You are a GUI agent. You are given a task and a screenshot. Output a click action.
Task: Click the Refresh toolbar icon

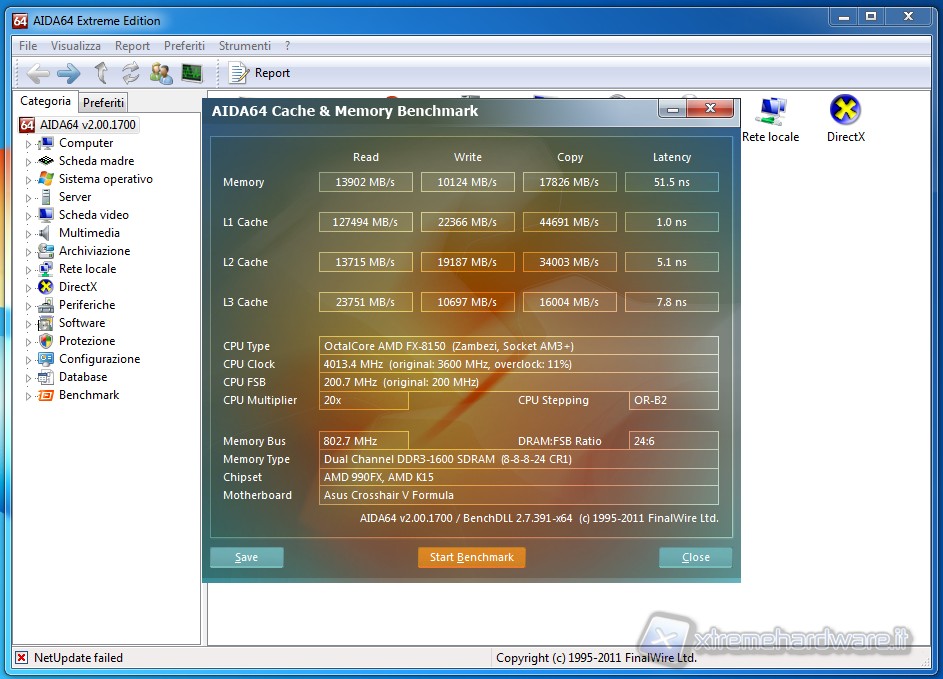(x=130, y=73)
